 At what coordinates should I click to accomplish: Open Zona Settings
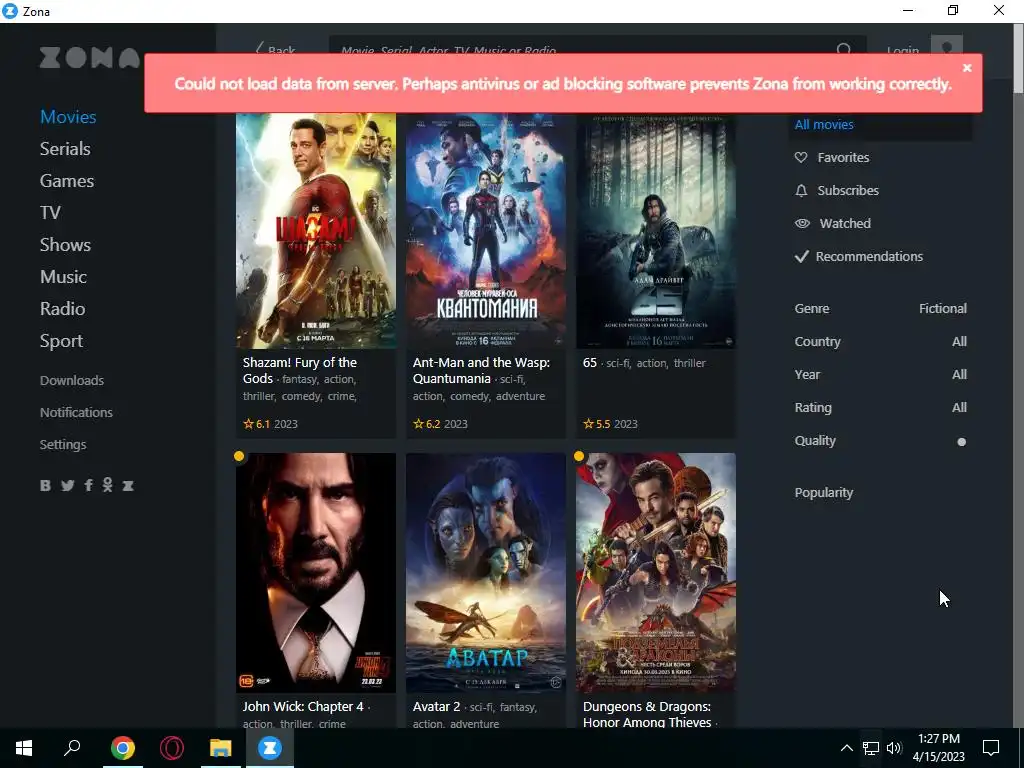pyautogui.click(x=63, y=444)
